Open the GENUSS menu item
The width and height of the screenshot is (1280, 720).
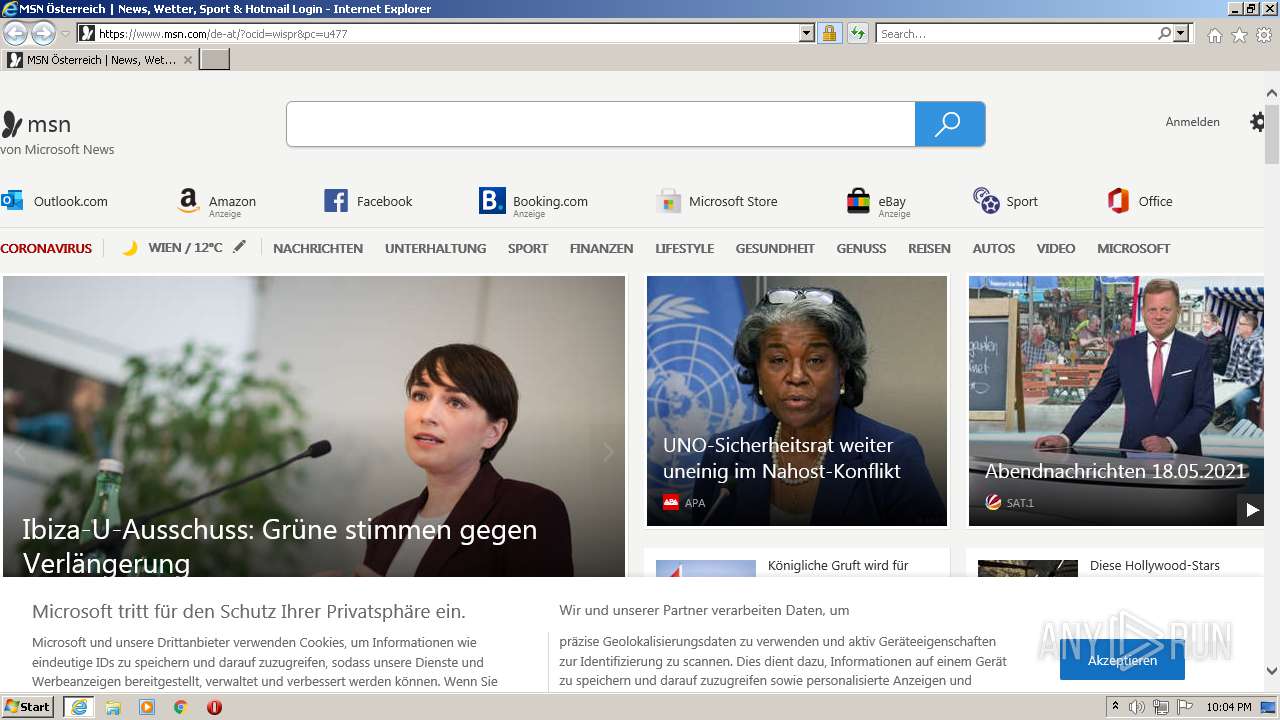[x=861, y=248]
